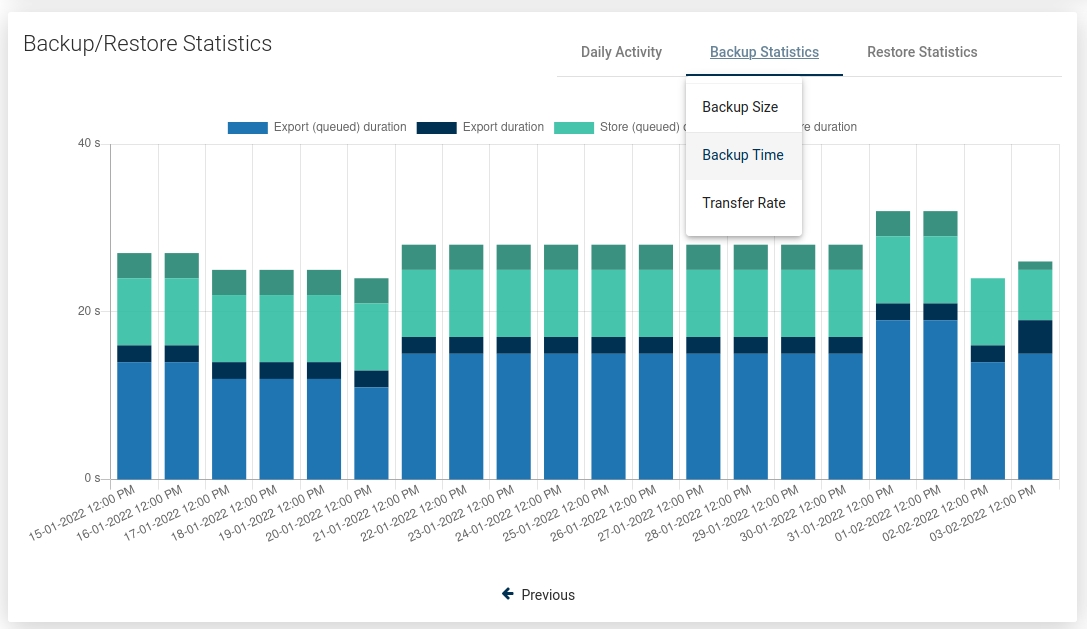1087x629 pixels.
Task: Click the blue Export (queued) legend swatch
Action: [x=248, y=128]
